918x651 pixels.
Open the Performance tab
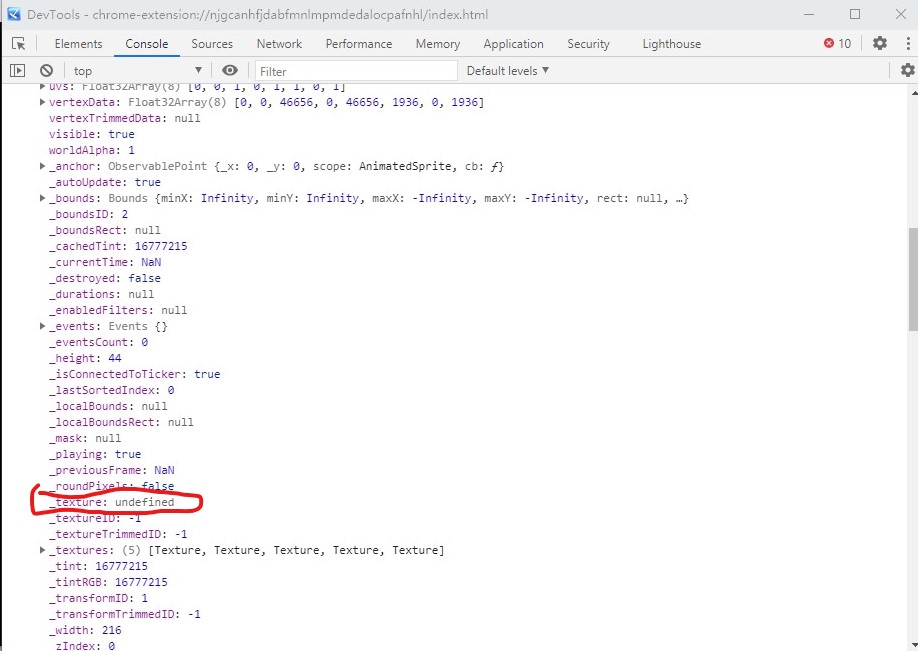pos(359,44)
